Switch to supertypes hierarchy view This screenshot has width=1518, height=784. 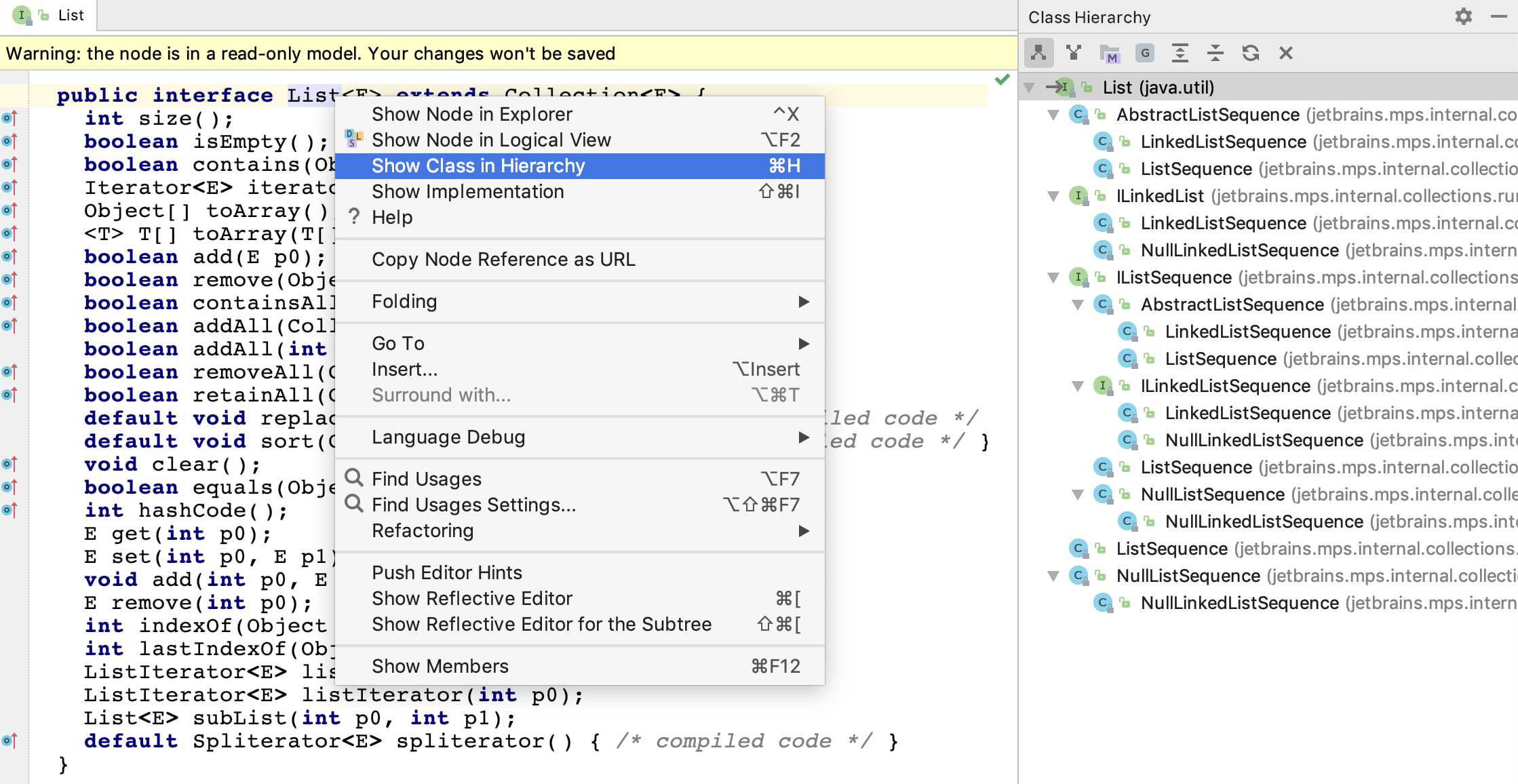point(1073,52)
